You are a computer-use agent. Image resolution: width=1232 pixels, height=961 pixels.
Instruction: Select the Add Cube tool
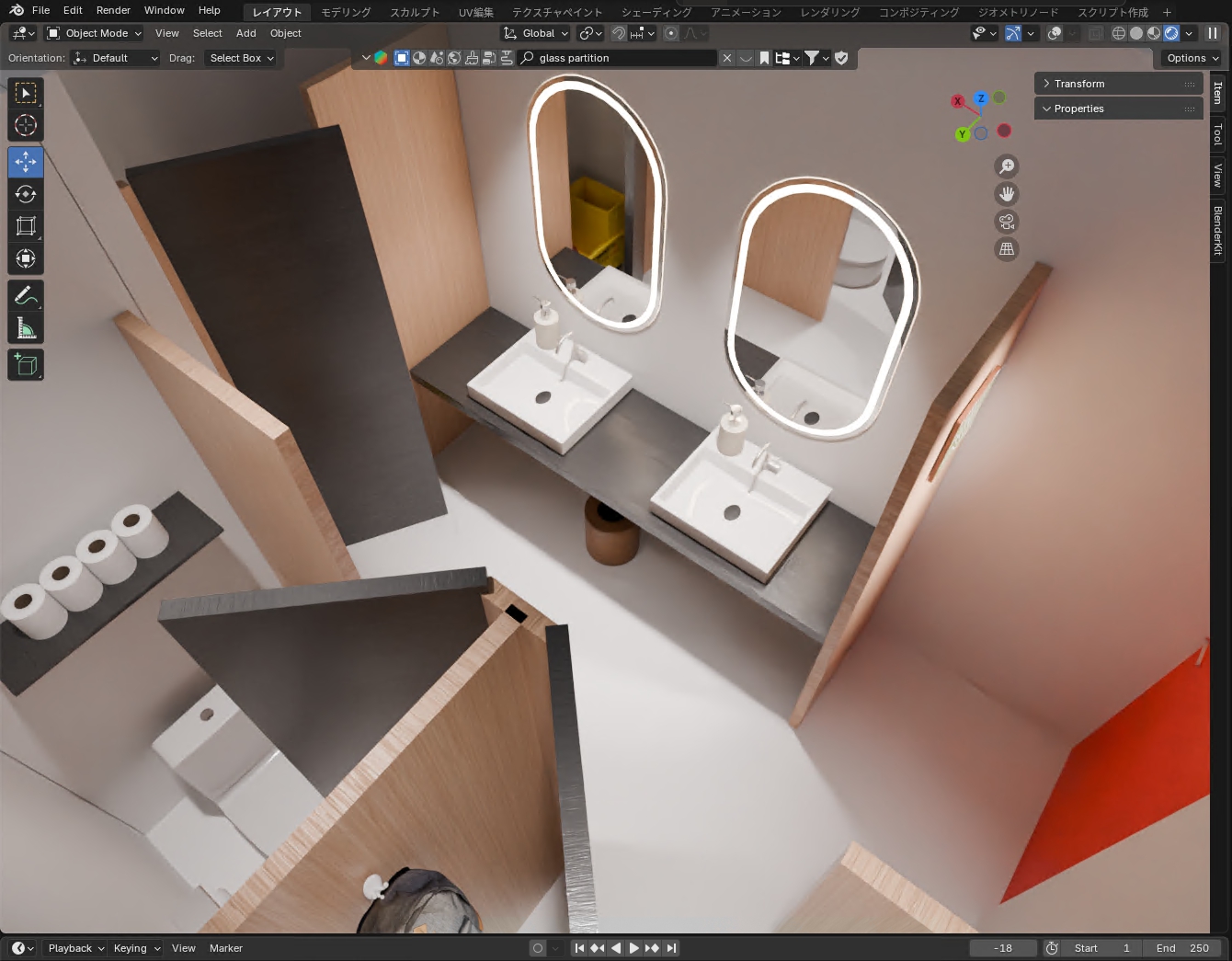click(26, 365)
